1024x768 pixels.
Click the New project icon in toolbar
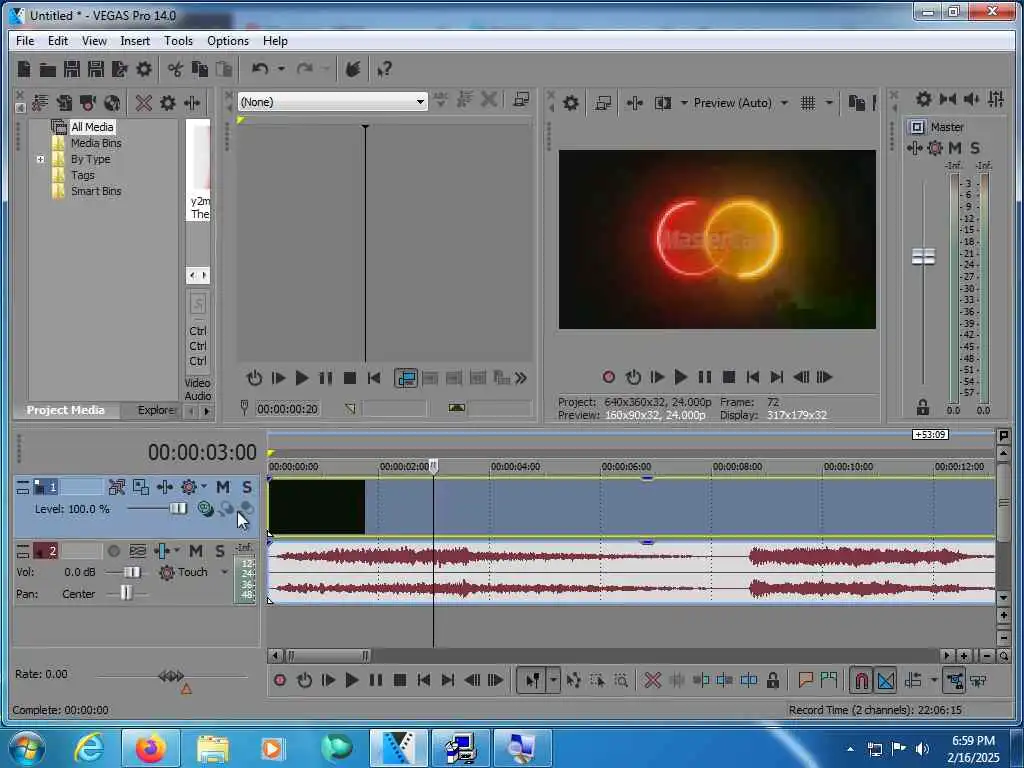[x=24, y=69]
